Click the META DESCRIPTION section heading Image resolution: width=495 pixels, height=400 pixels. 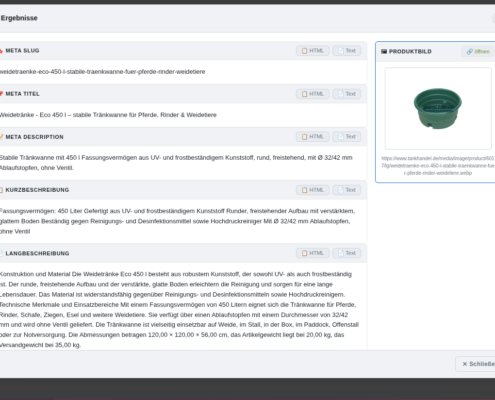pyautogui.click(x=34, y=137)
